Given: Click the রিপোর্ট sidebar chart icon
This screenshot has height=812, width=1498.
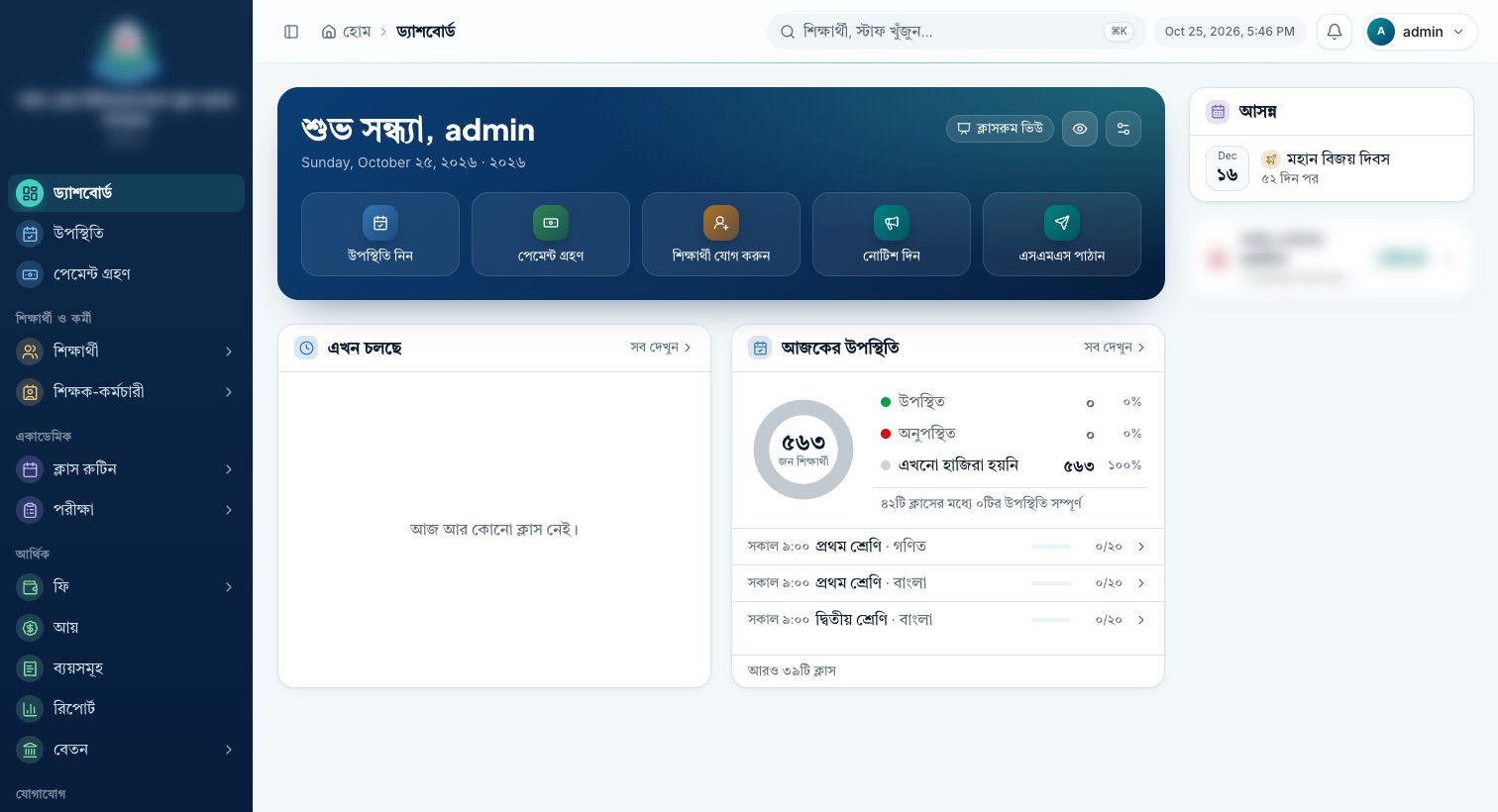Looking at the screenshot, I should pyautogui.click(x=31, y=709).
